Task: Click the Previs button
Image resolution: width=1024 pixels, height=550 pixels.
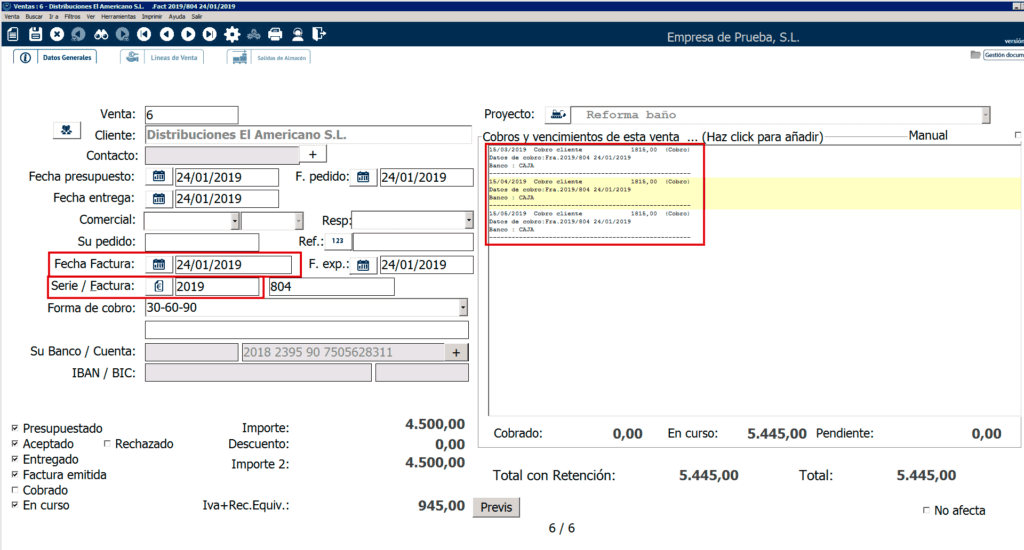Action: click(496, 507)
